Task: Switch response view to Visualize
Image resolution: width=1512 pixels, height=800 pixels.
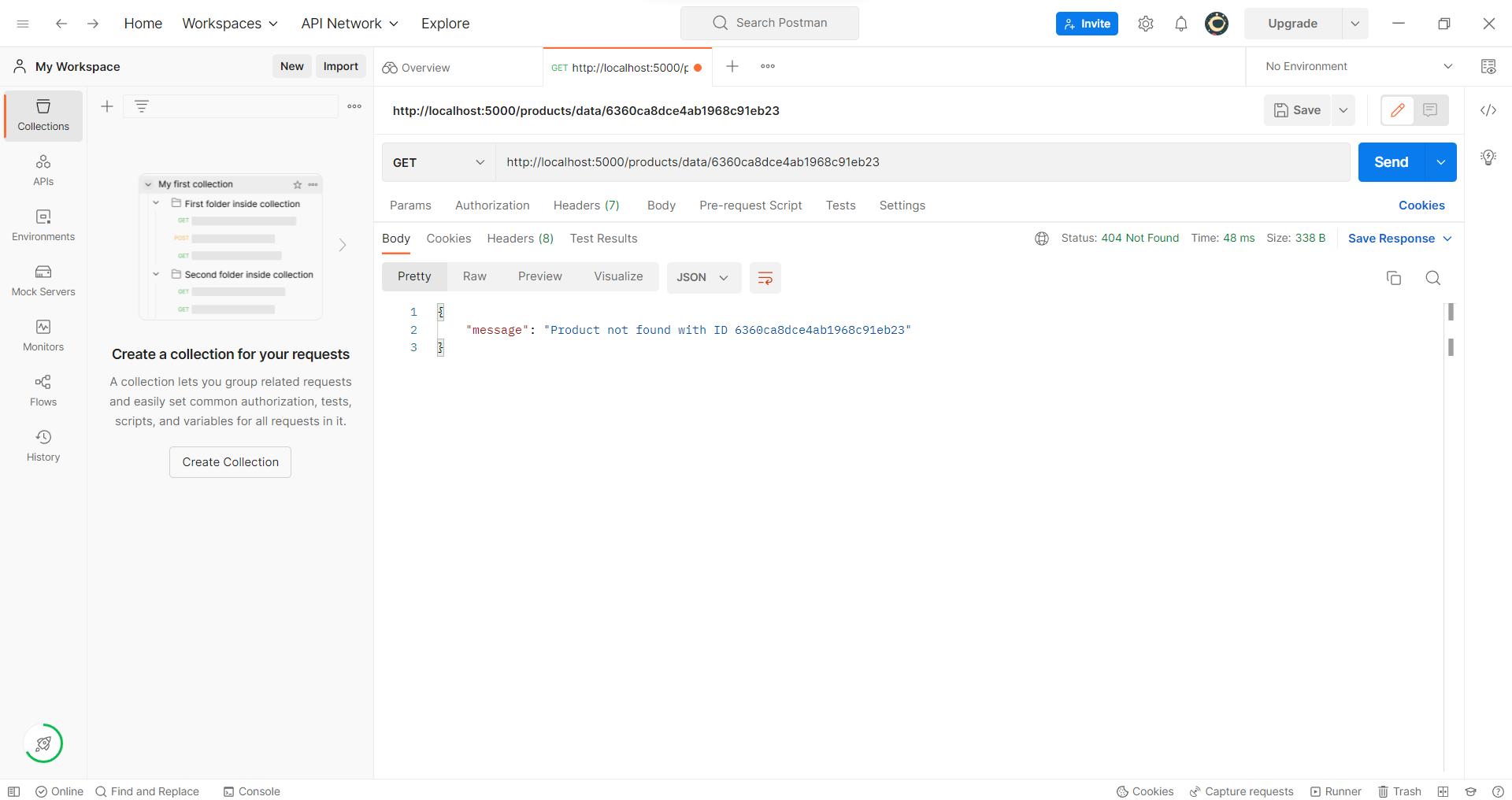Action: coord(618,276)
